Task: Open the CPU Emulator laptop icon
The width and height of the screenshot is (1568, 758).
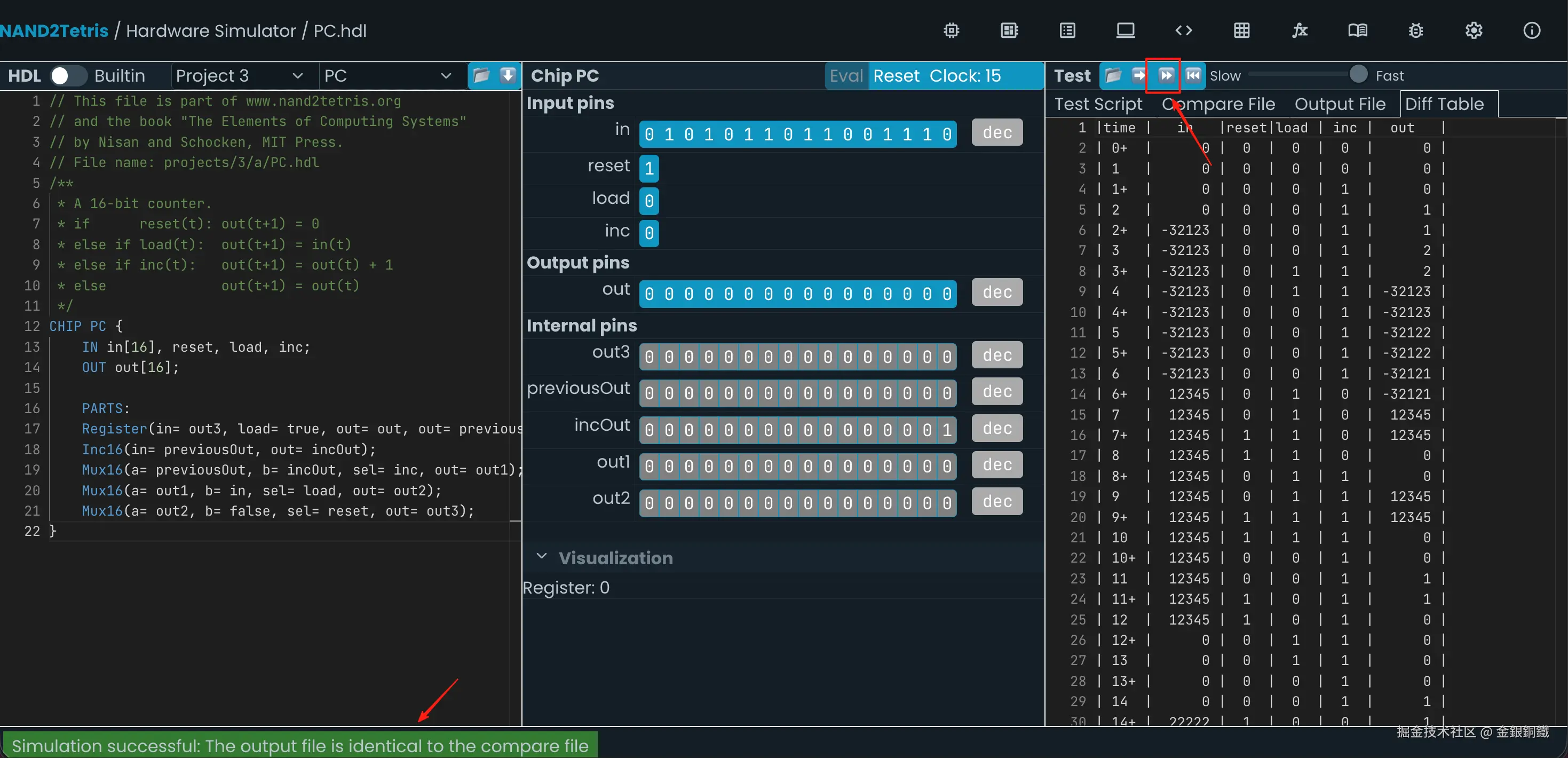Action: (x=1125, y=30)
